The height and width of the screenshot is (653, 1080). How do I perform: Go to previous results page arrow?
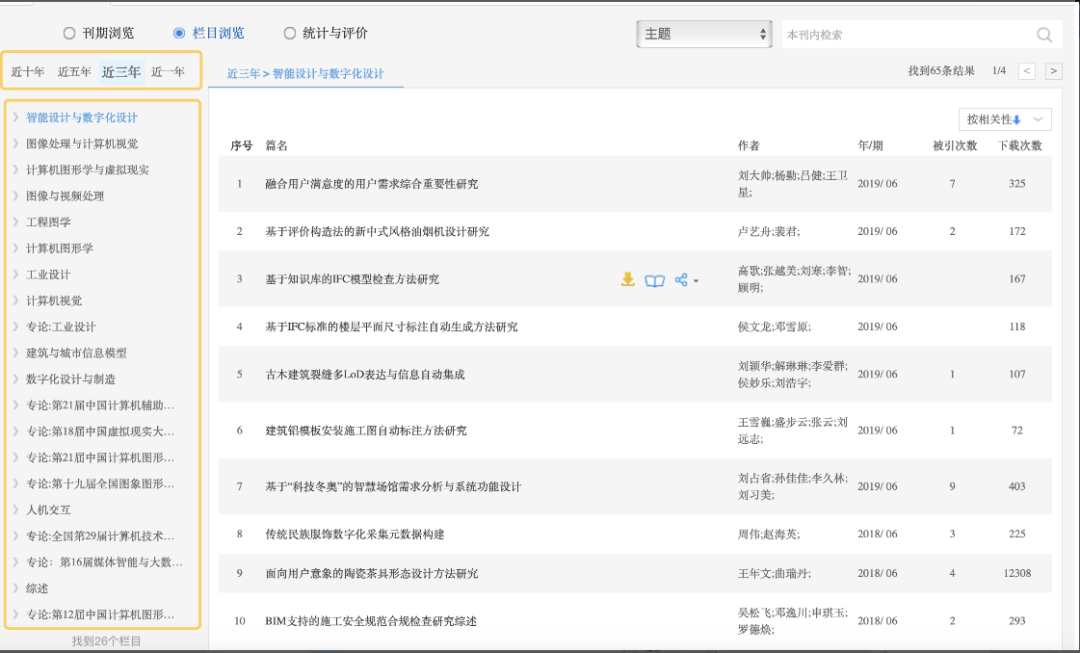point(1026,71)
